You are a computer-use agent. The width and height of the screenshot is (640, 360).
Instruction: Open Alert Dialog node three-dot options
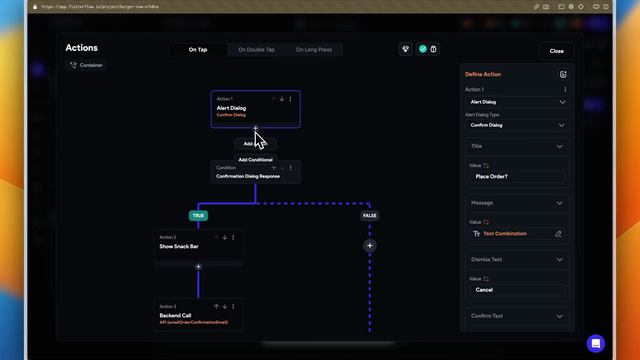coord(291,99)
